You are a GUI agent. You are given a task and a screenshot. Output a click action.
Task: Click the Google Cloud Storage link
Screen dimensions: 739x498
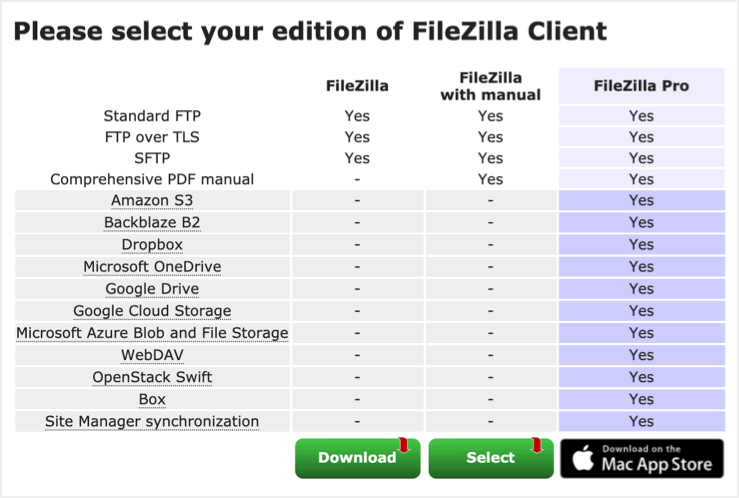[x=152, y=311]
